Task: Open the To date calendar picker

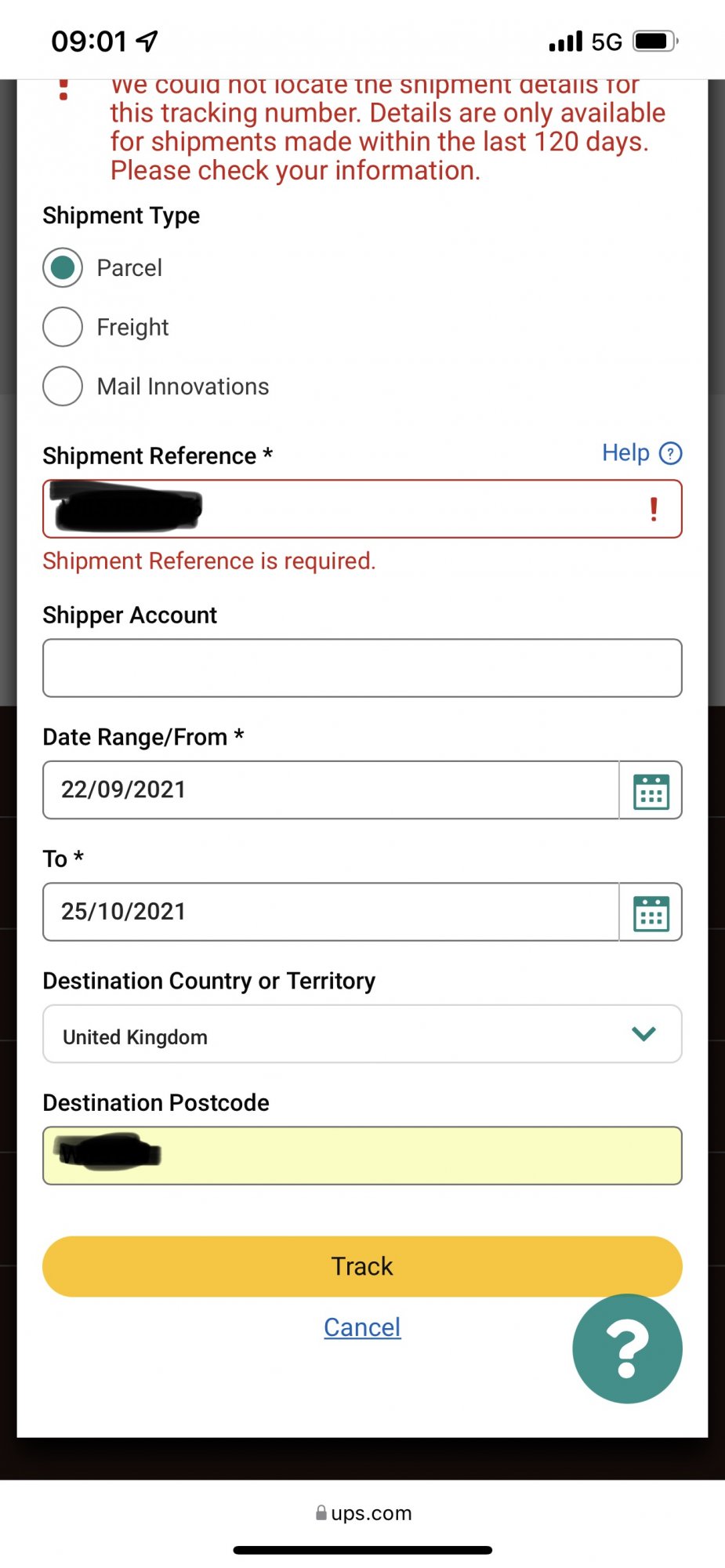Action: click(651, 913)
